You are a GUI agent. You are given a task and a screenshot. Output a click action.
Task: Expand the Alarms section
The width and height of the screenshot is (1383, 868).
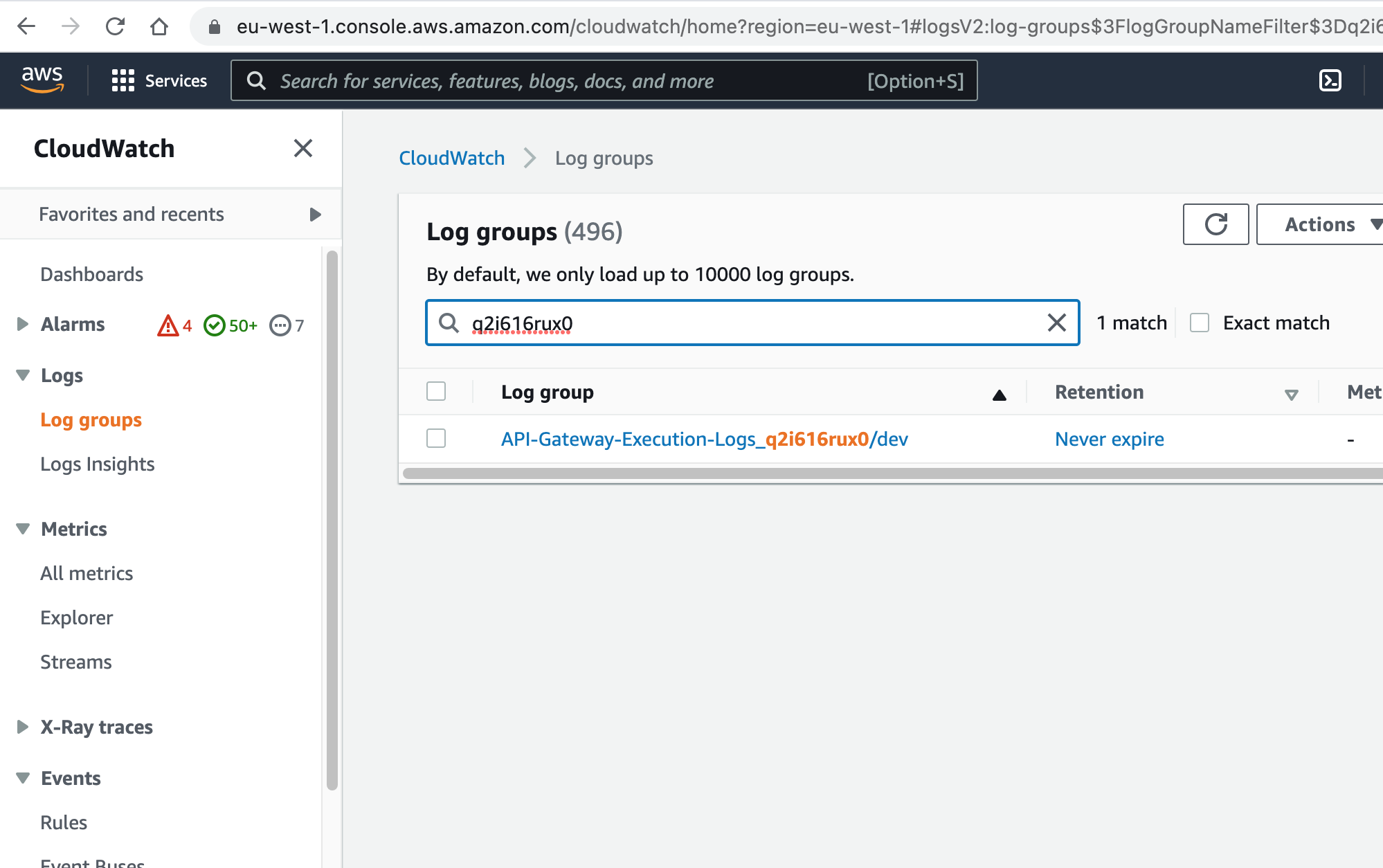click(x=23, y=324)
